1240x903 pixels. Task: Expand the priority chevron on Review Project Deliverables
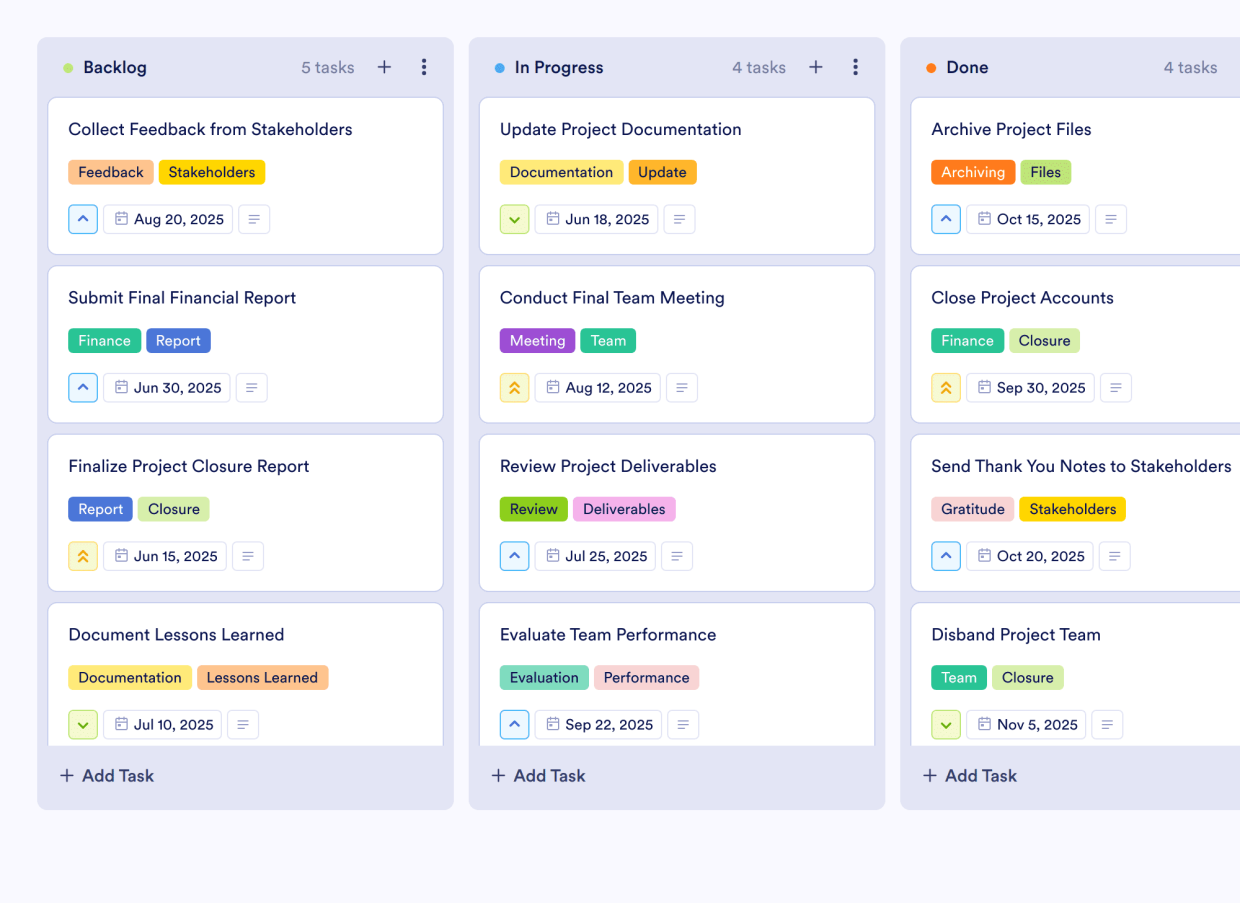tap(514, 556)
